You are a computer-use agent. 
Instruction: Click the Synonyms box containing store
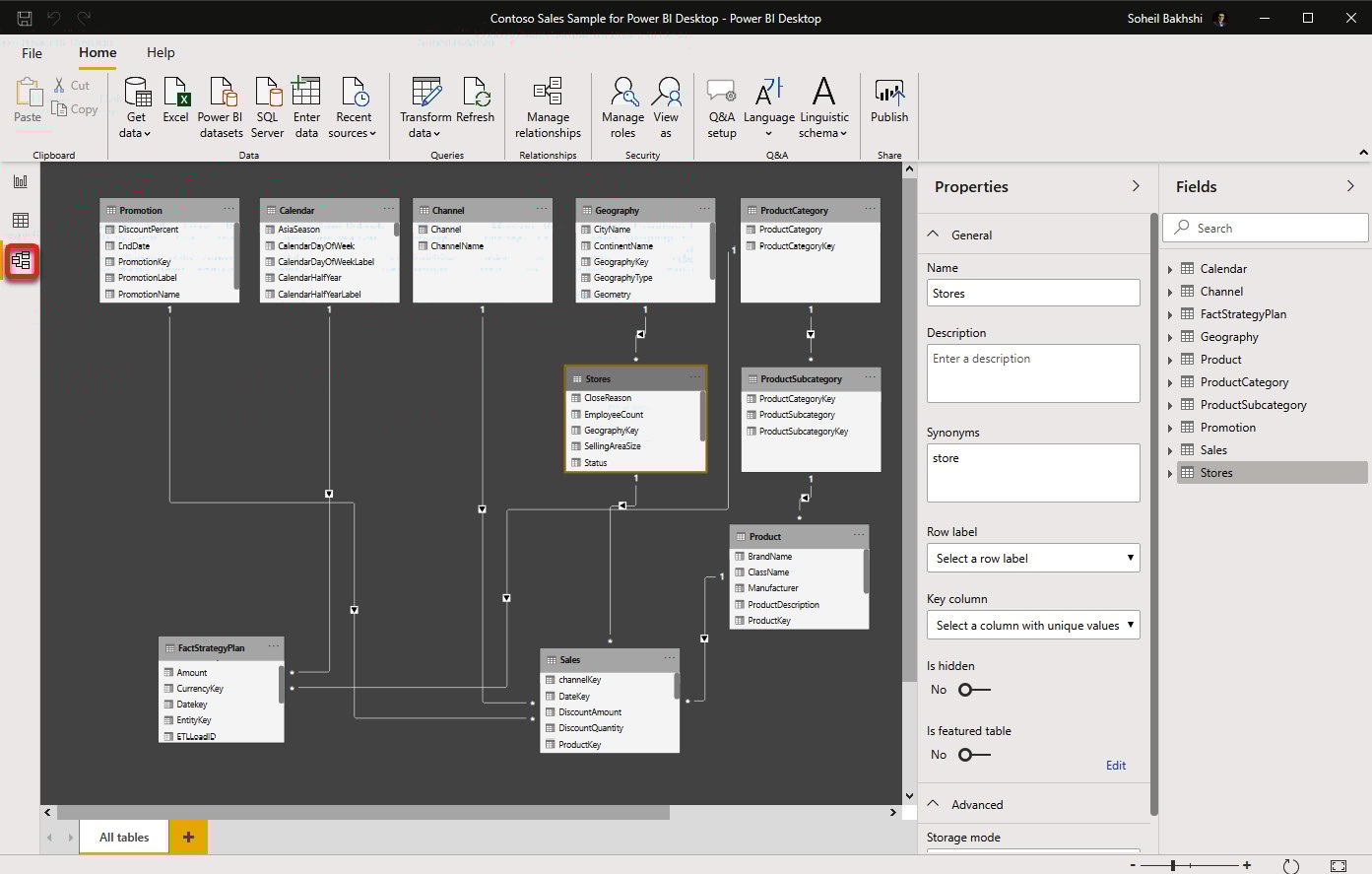pyautogui.click(x=1033, y=473)
